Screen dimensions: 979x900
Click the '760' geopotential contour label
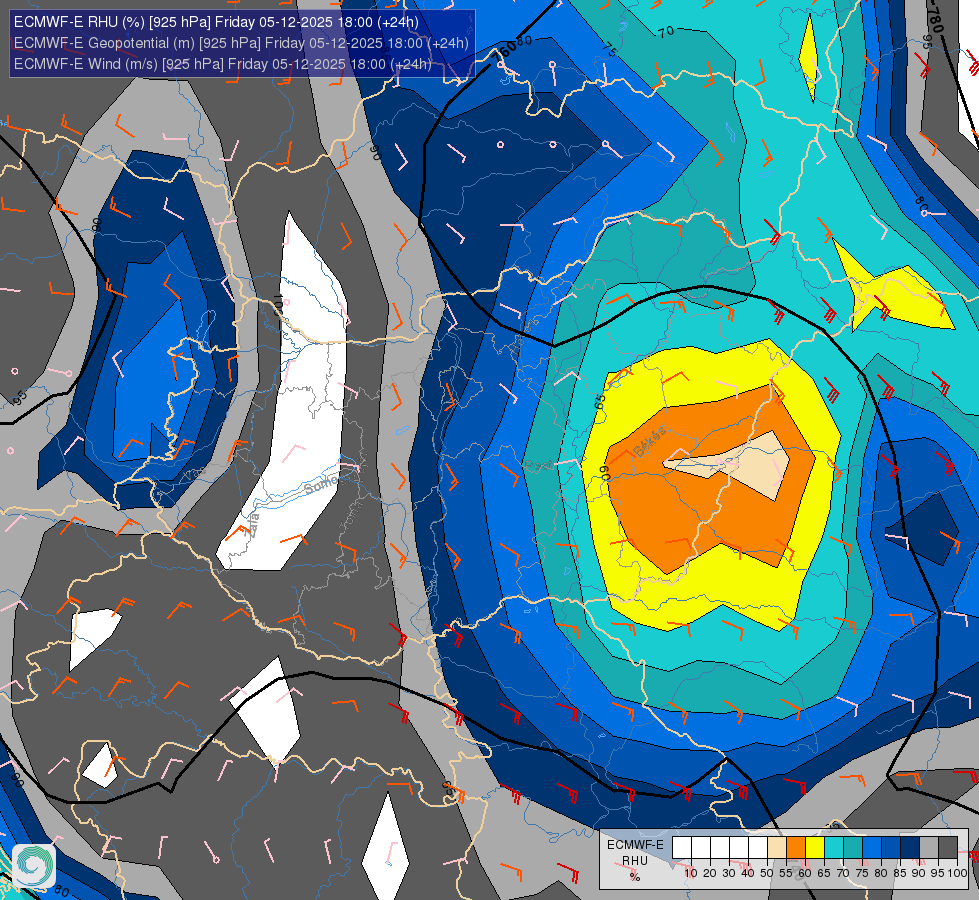click(504, 53)
